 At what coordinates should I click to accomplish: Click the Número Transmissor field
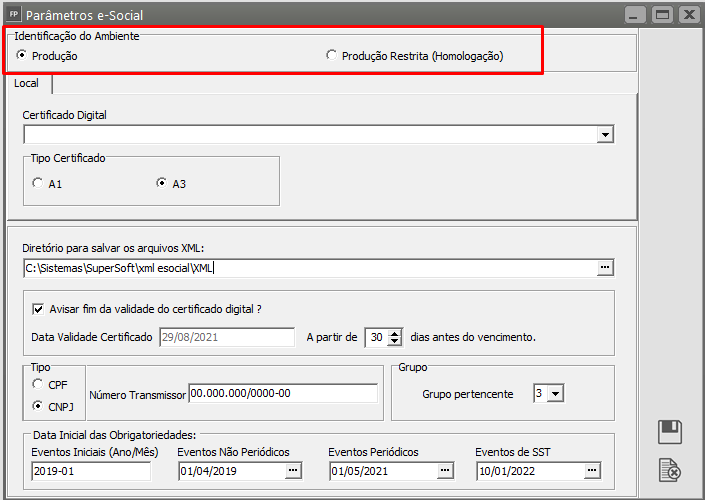tap(283, 393)
